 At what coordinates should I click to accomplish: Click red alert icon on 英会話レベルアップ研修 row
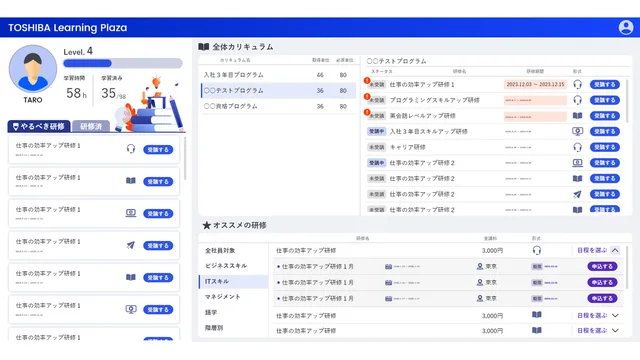(x=367, y=112)
